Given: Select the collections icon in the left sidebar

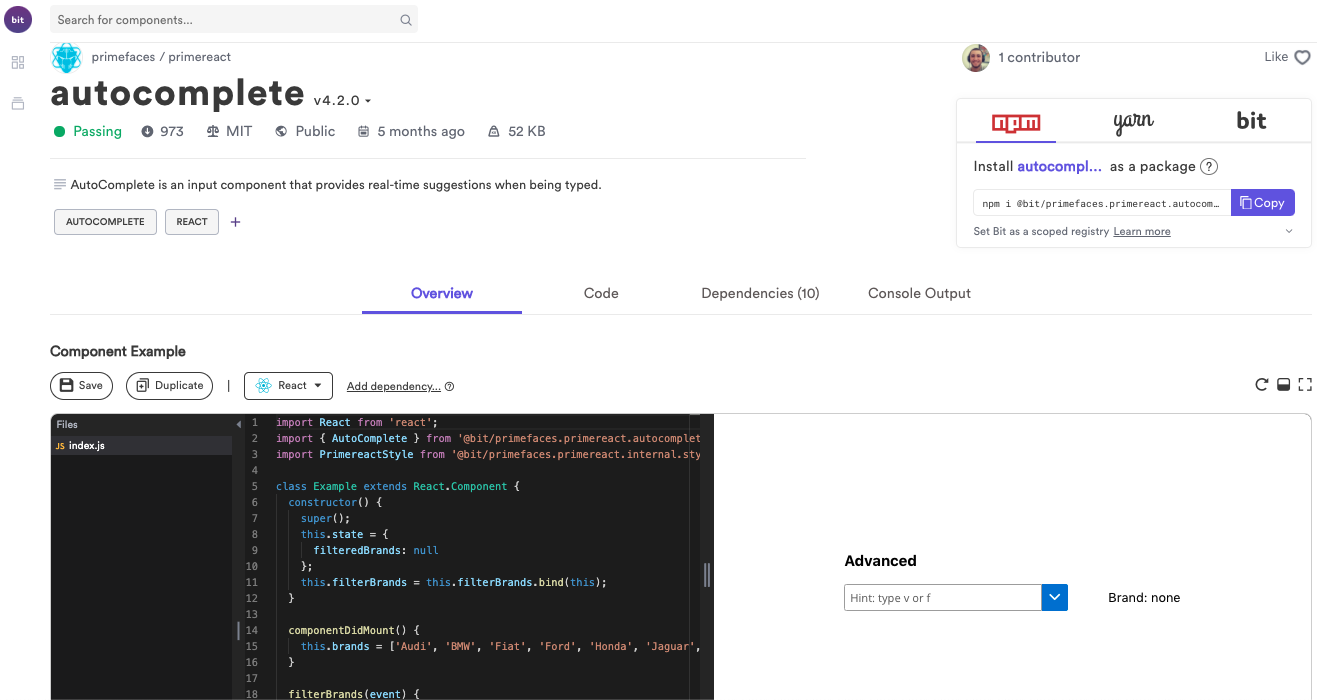Looking at the screenshot, I should (18, 103).
